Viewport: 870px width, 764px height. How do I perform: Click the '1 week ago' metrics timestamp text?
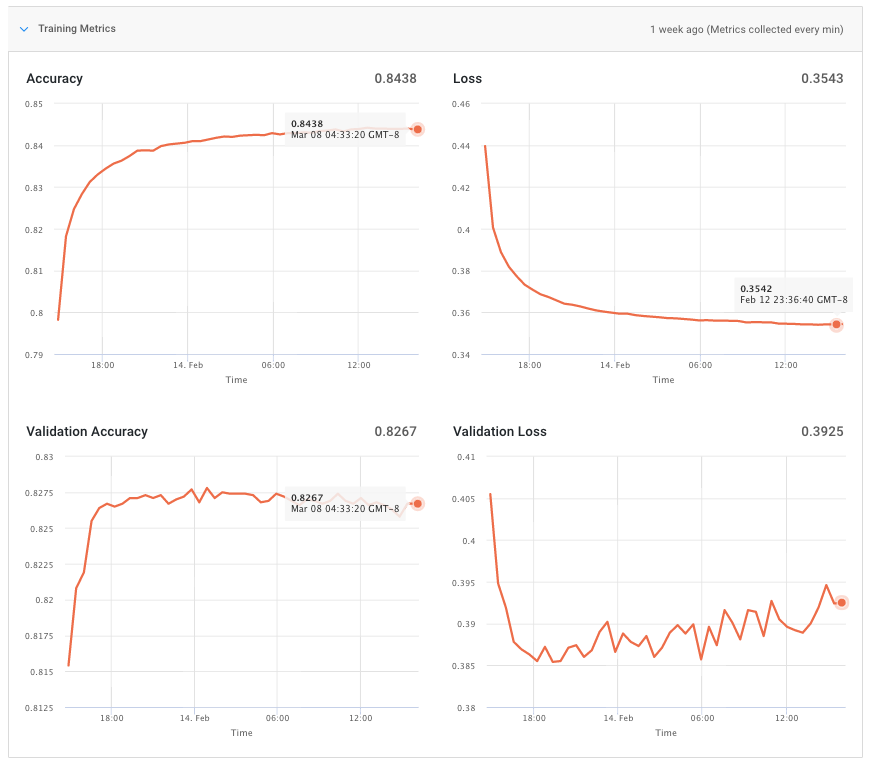tap(746, 30)
